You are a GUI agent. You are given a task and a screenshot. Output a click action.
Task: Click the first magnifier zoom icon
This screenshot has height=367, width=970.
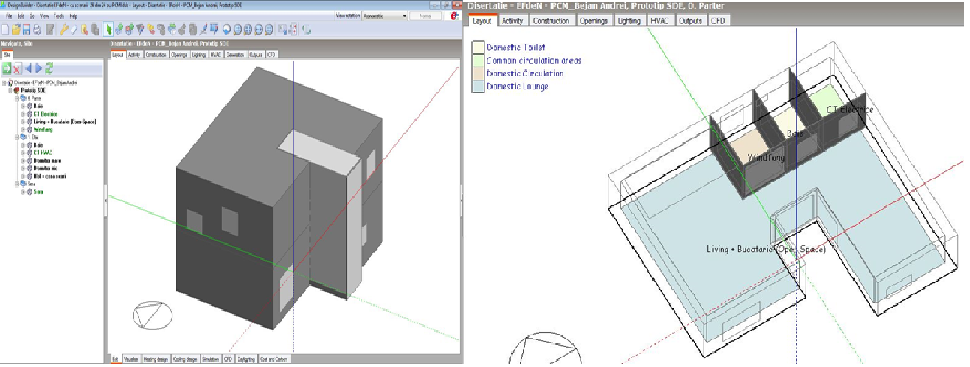[238, 30]
